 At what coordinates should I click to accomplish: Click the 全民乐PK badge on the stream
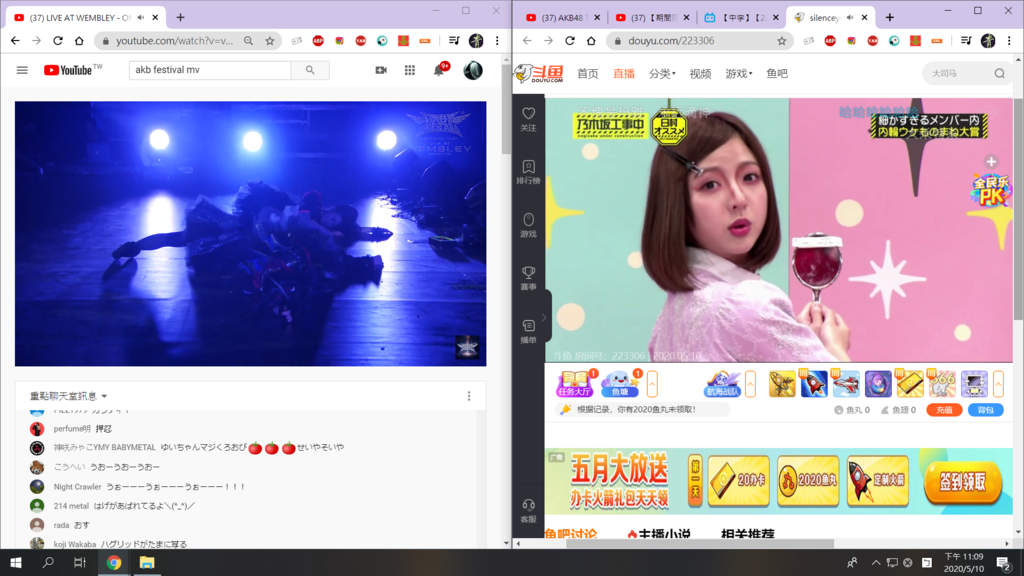[x=991, y=190]
